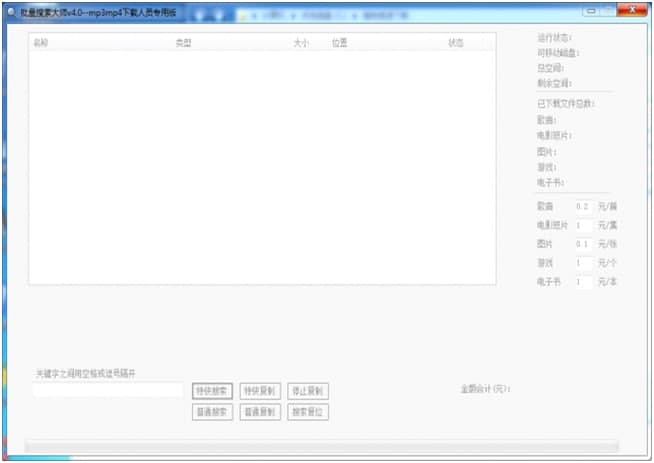
Task: Focus the keyword search input field
Action: click(x=108, y=390)
